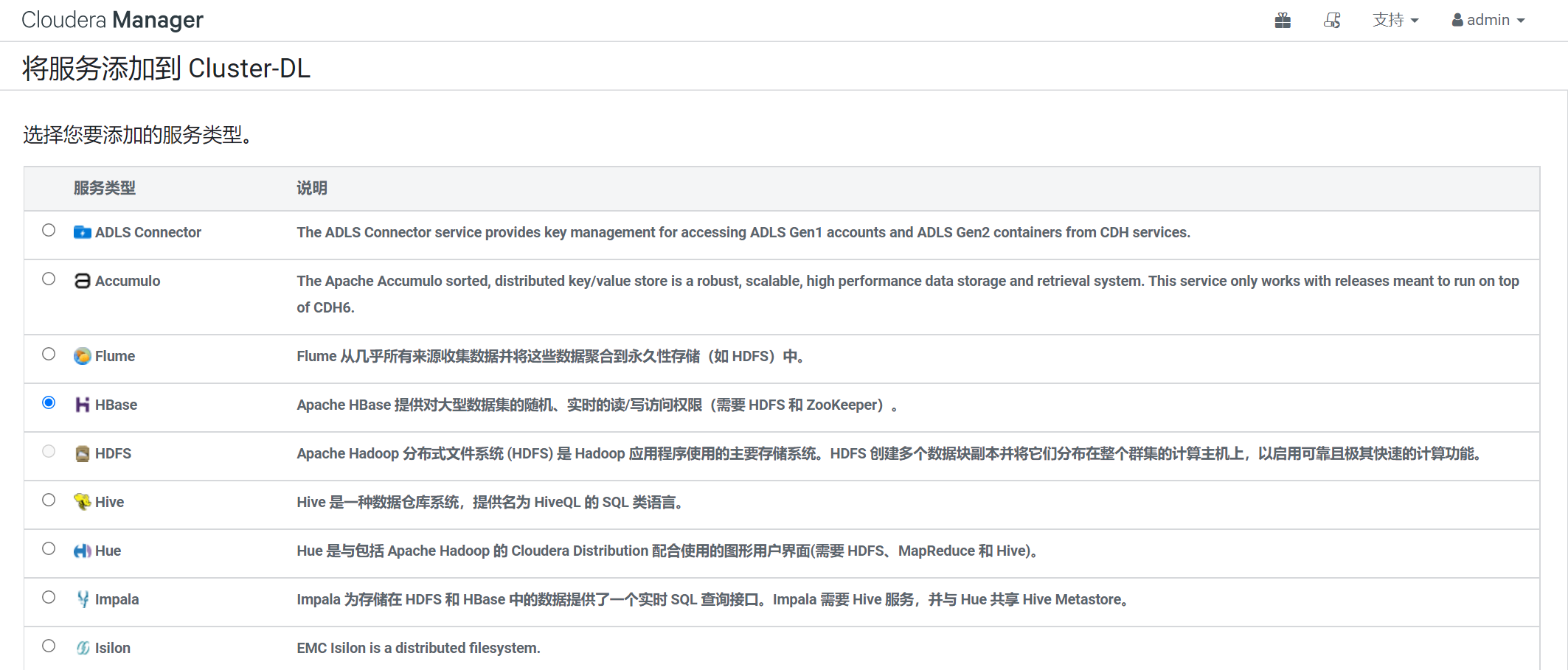Click the Accumulo service icon
This screenshot has height=670, width=1568.
pos(83,282)
